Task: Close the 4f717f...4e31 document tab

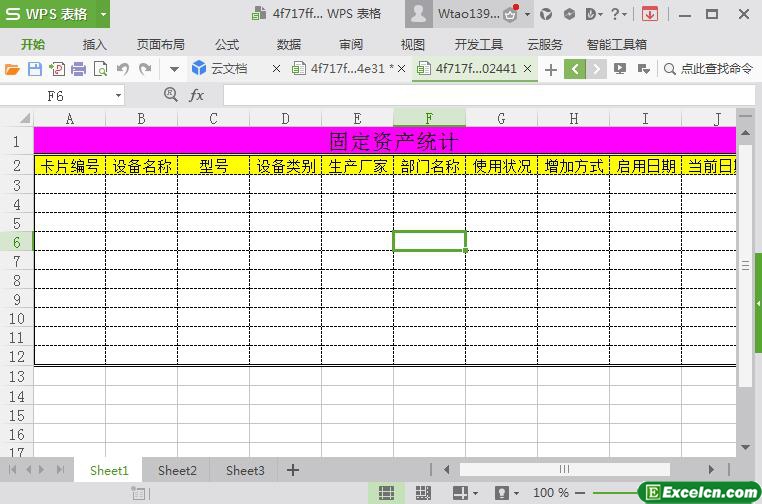Action: point(401,69)
